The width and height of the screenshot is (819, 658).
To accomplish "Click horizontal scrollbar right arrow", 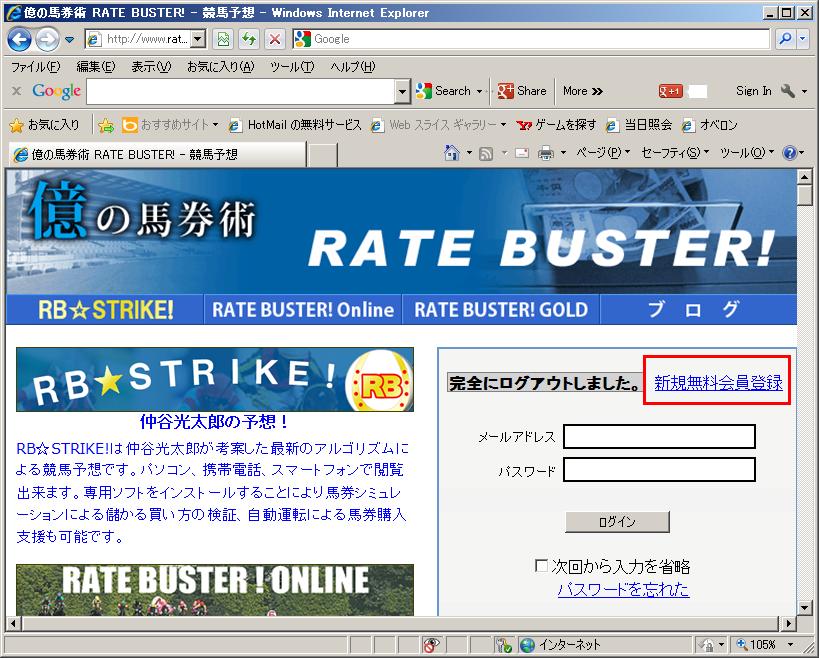I will click(x=788, y=623).
